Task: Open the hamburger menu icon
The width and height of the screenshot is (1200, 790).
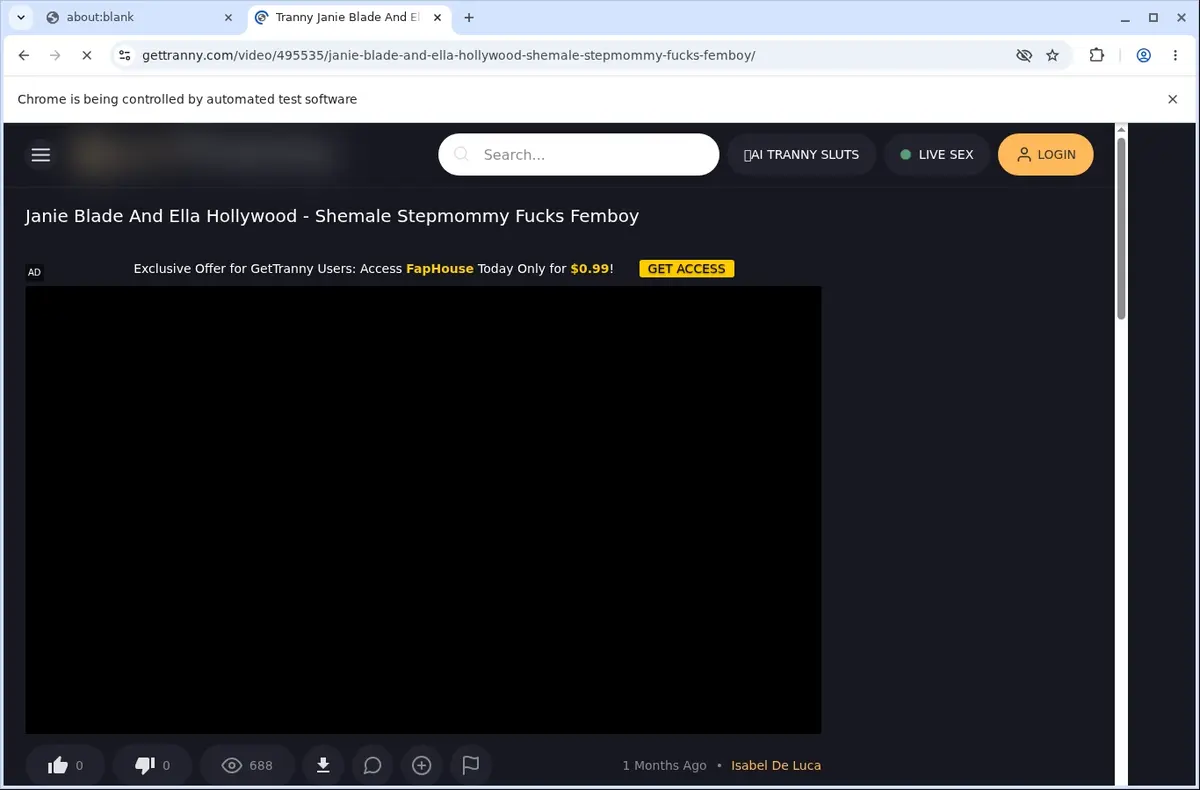Action: [x=40, y=154]
